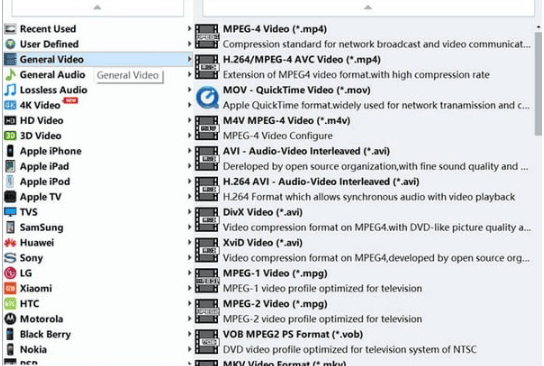Expand the Recent Used submenu arrow
This screenshot has height=366, width=544.
pos(189,28)
